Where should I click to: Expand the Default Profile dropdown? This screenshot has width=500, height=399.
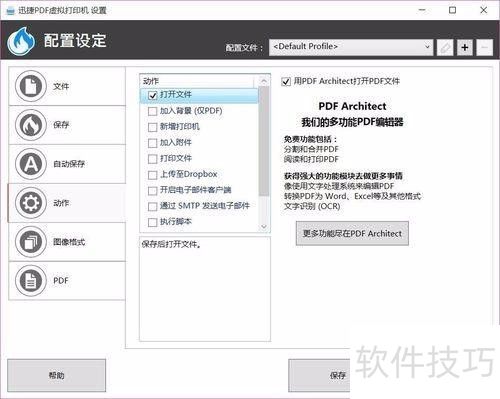(351, 47)
